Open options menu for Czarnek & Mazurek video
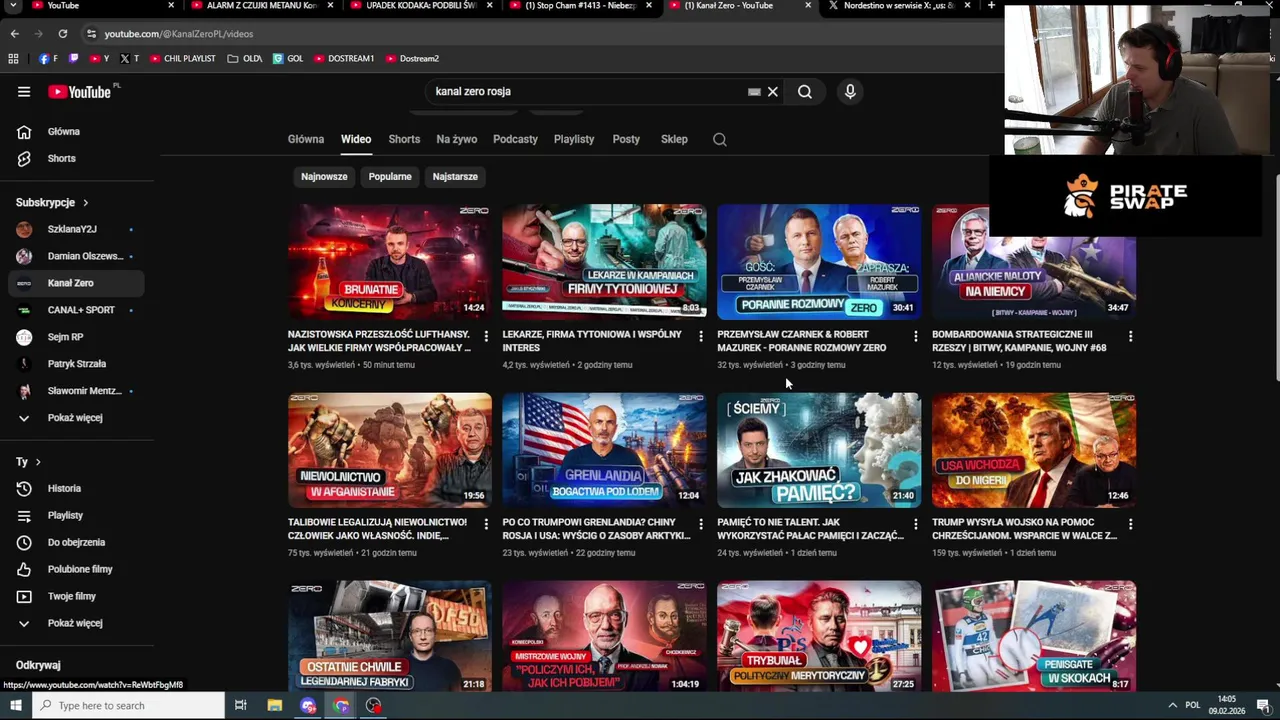The height and width of the screenshot is (720, 1280). (916, 336)
